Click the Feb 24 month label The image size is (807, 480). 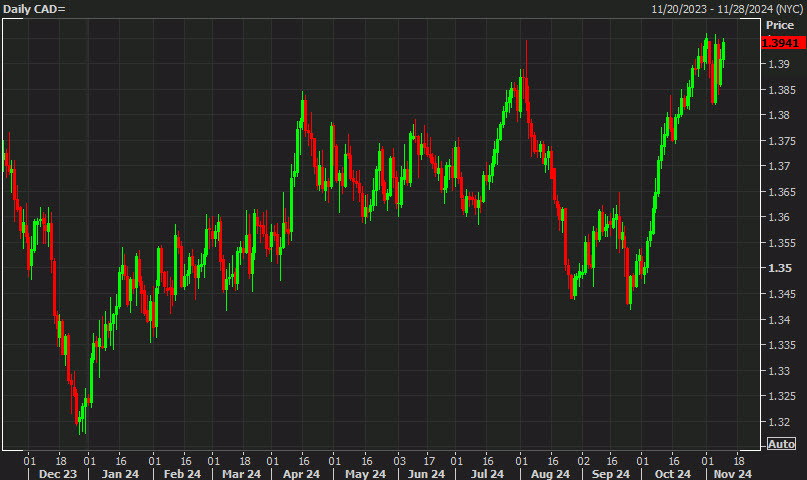(x=182, y=474)
